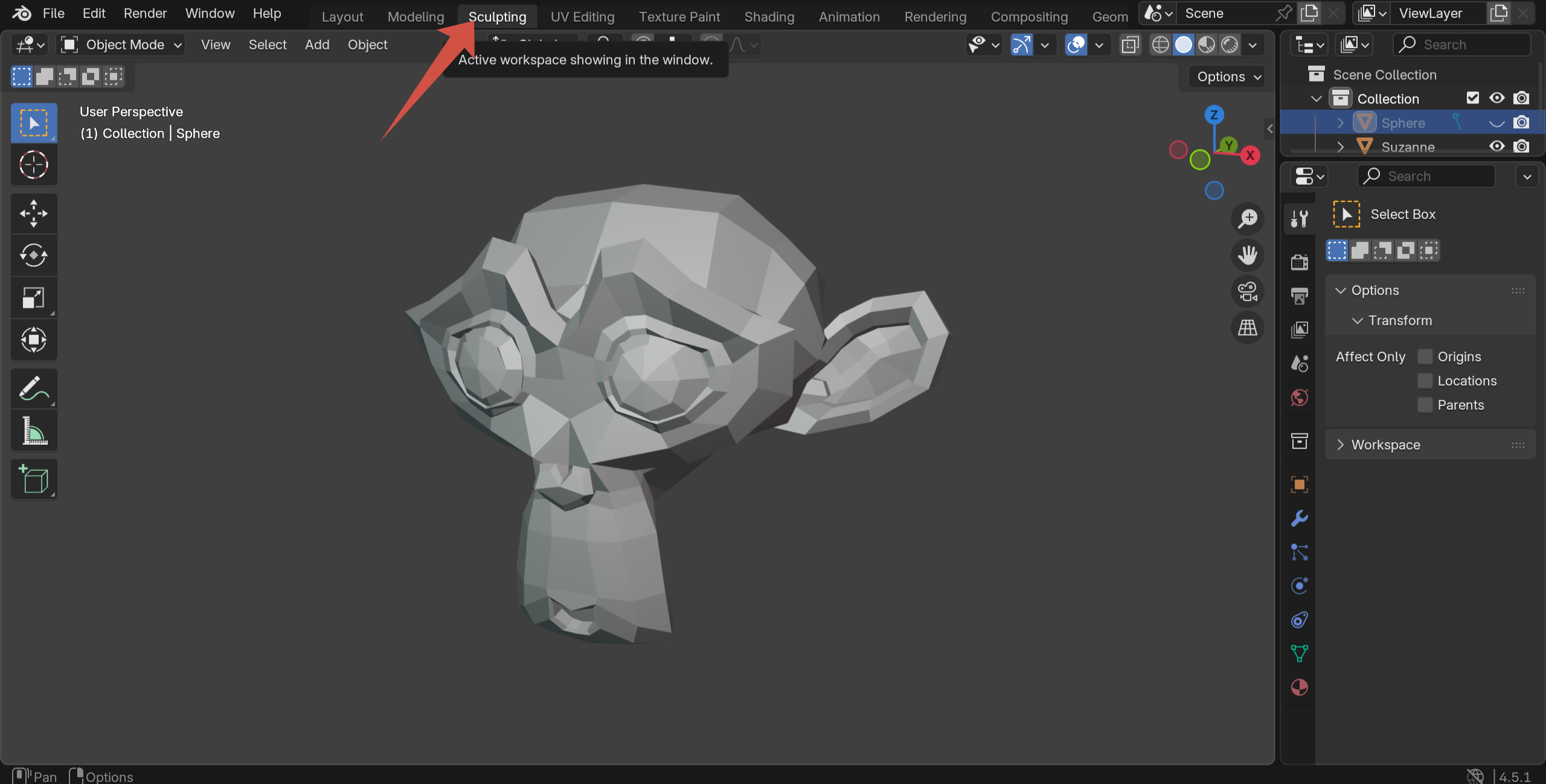Toggle X-Ray display button
Image resolution: width=1546 pixels, height=784 pixels.
[x=1130, y=45]
